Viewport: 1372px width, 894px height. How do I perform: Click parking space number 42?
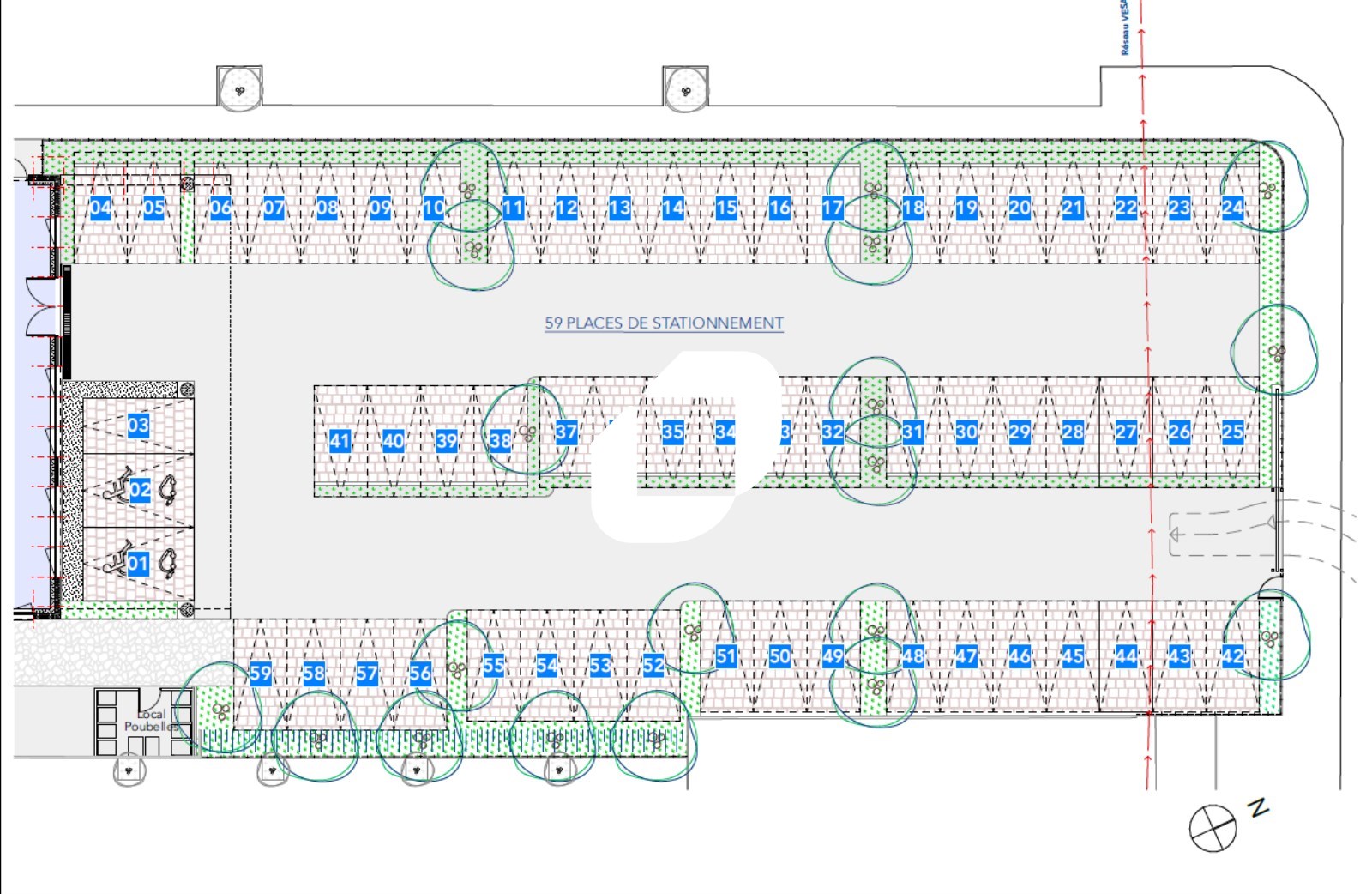pos(1232,656)
